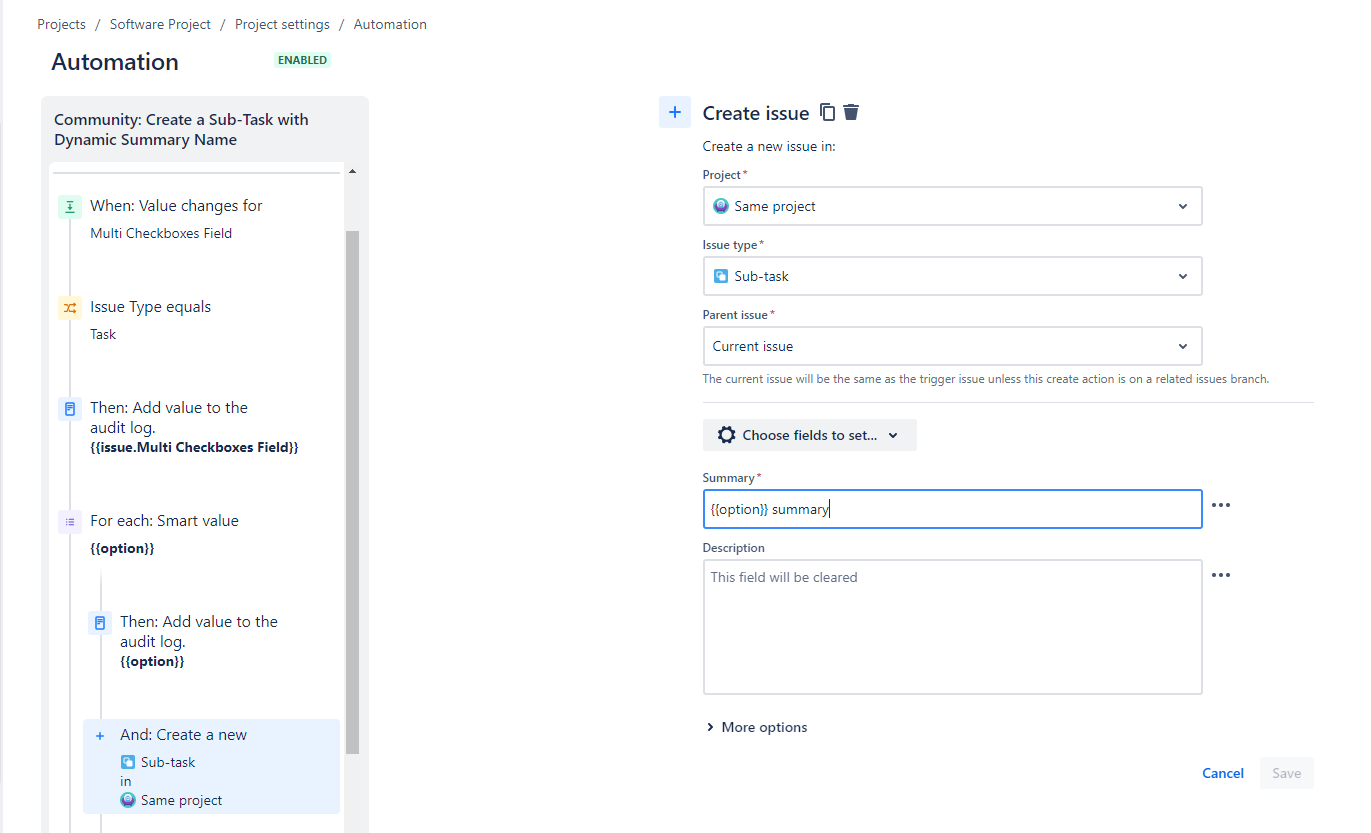The height and width of the screenshot is (833, 1371).
Task: Click the gear icon on Choose fields to set
Action: 725,434
